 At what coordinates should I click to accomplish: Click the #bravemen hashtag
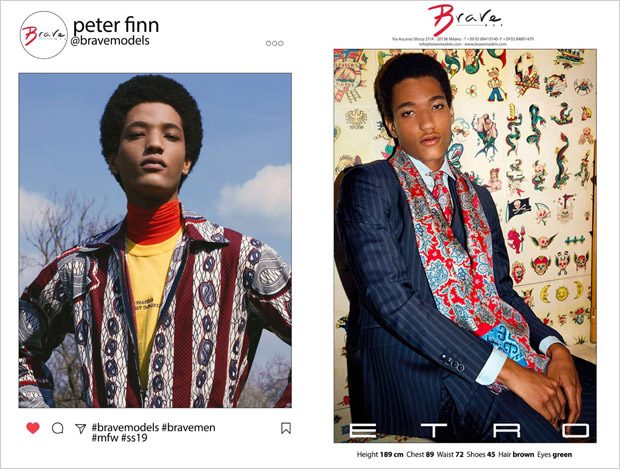pyautogui.click(x=189, y=427)
